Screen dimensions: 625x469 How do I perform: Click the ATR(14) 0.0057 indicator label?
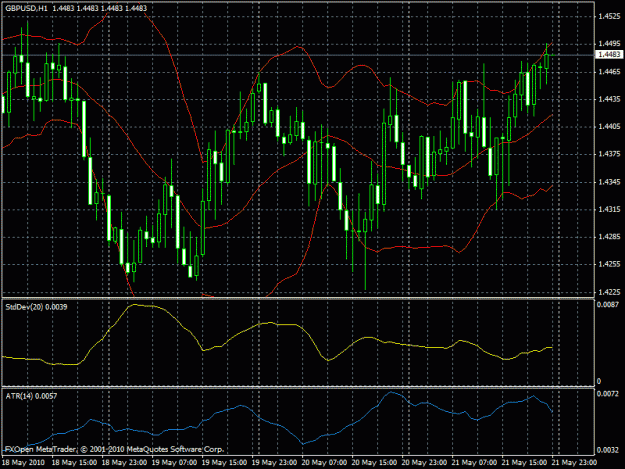[31, 396]
